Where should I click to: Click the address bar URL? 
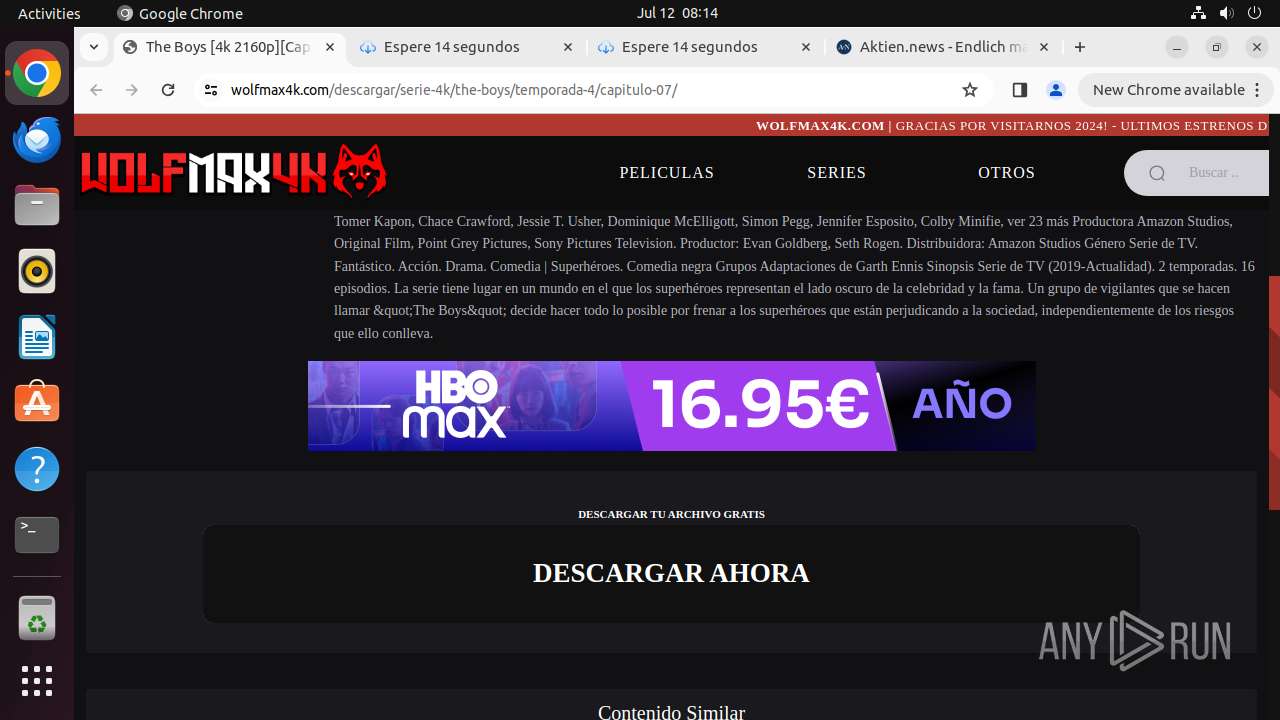[454, 90]
